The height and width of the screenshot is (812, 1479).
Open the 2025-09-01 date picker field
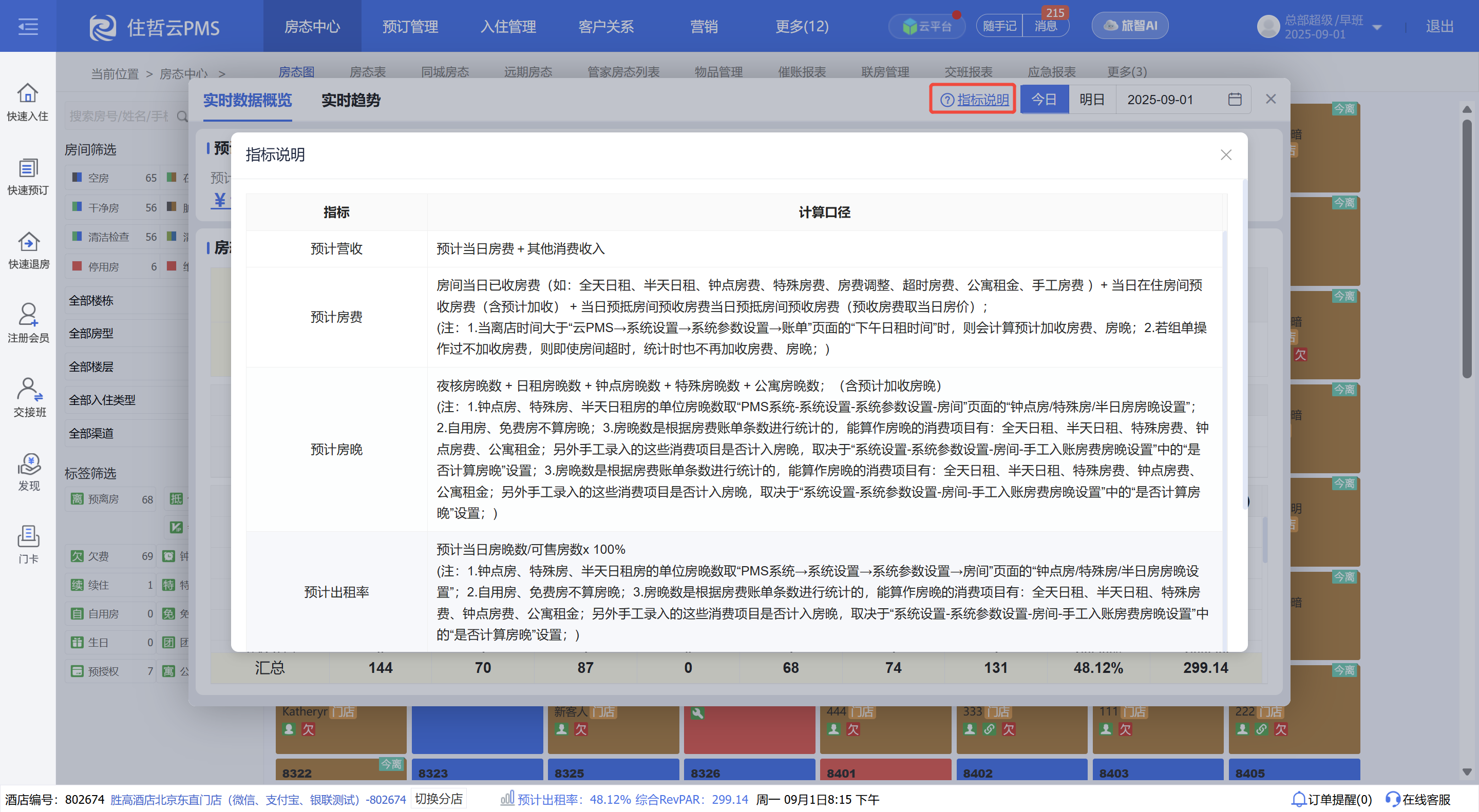click(x=1183, y=99)
